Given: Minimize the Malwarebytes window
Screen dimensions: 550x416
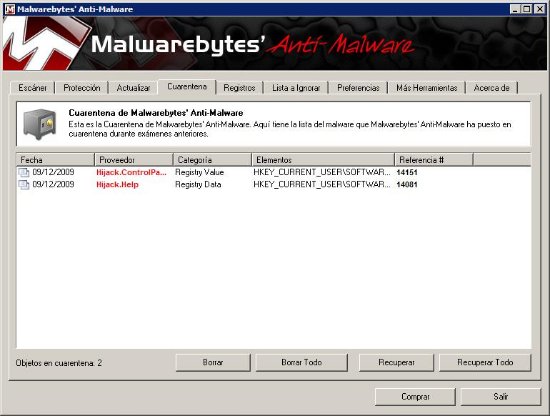Looking at the screenshot, I should pos(515,9).
